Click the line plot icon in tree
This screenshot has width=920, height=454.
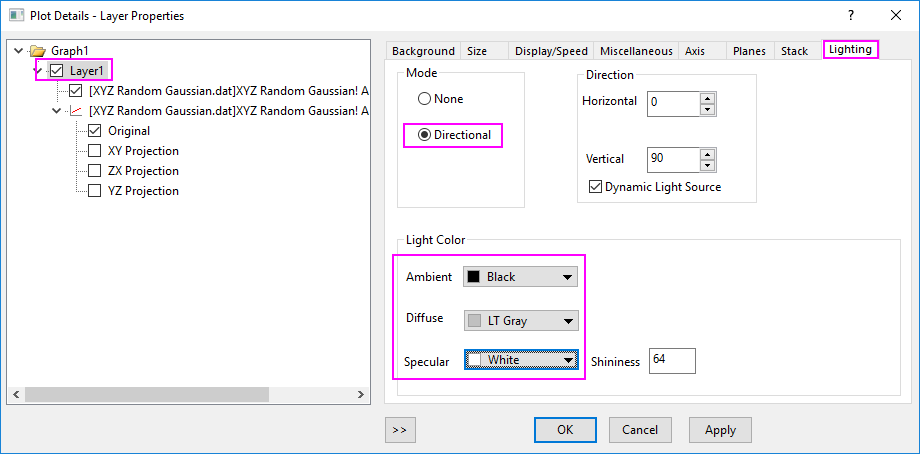[75, 111]
